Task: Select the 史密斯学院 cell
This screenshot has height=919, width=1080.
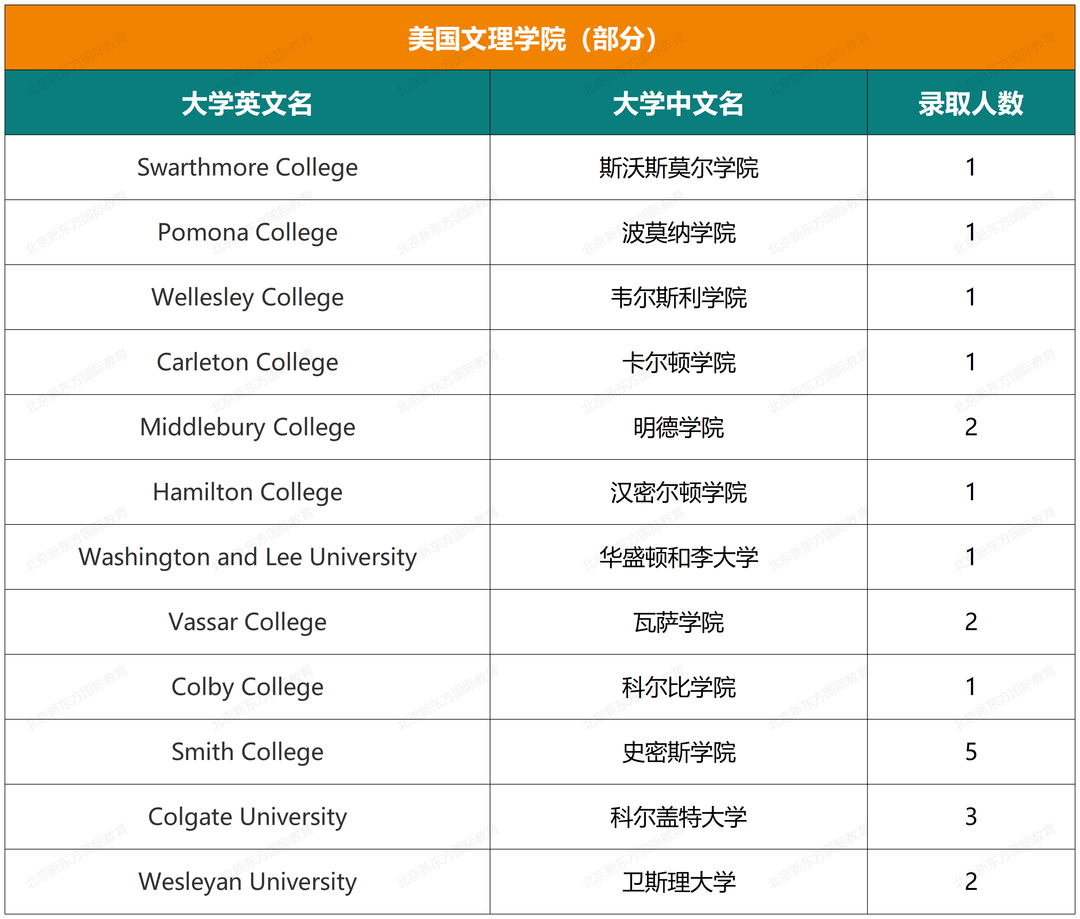Action: click(678, 752)
